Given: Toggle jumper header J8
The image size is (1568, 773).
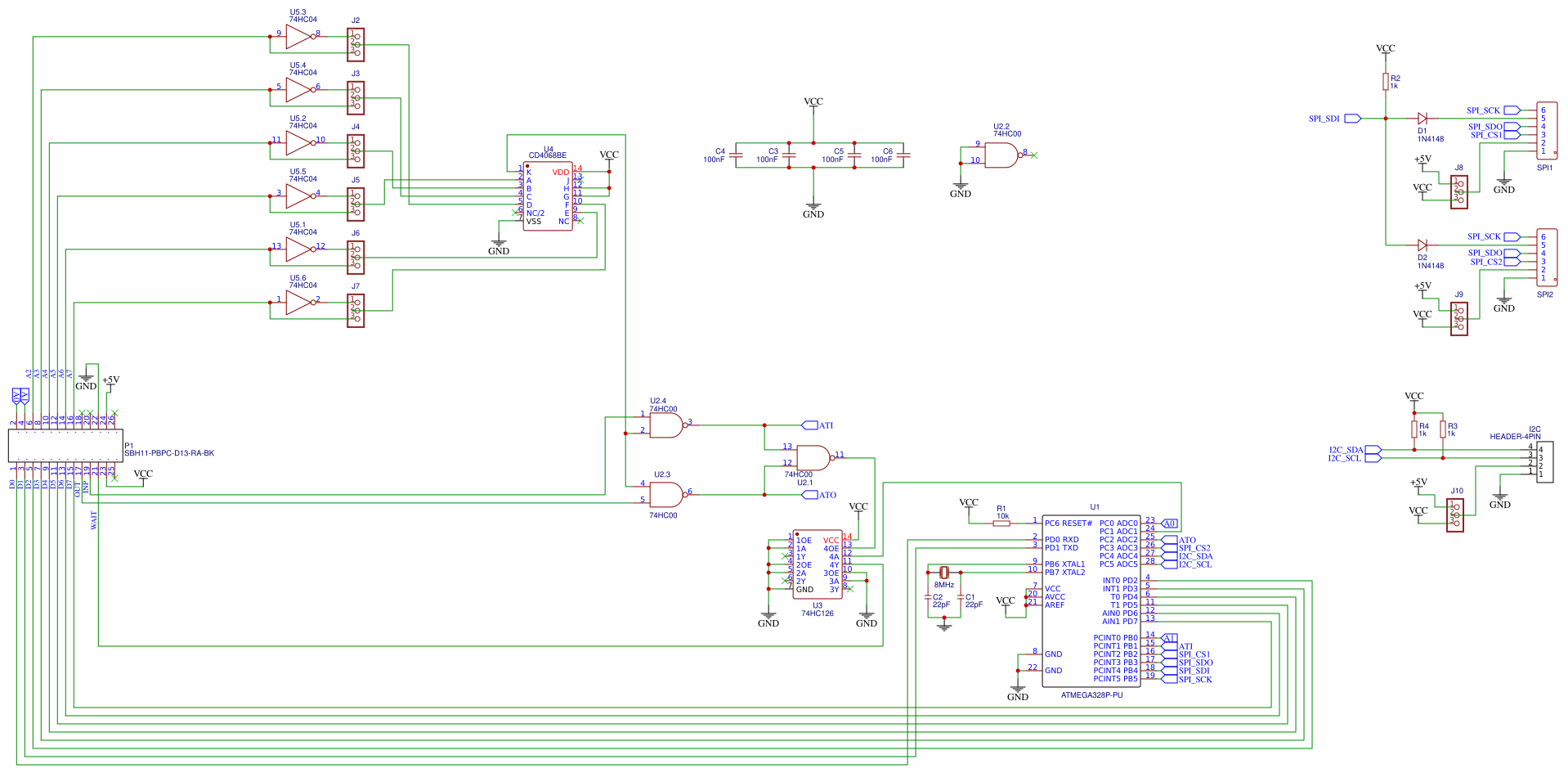Looking at the screenshot, I should 1458,194.
